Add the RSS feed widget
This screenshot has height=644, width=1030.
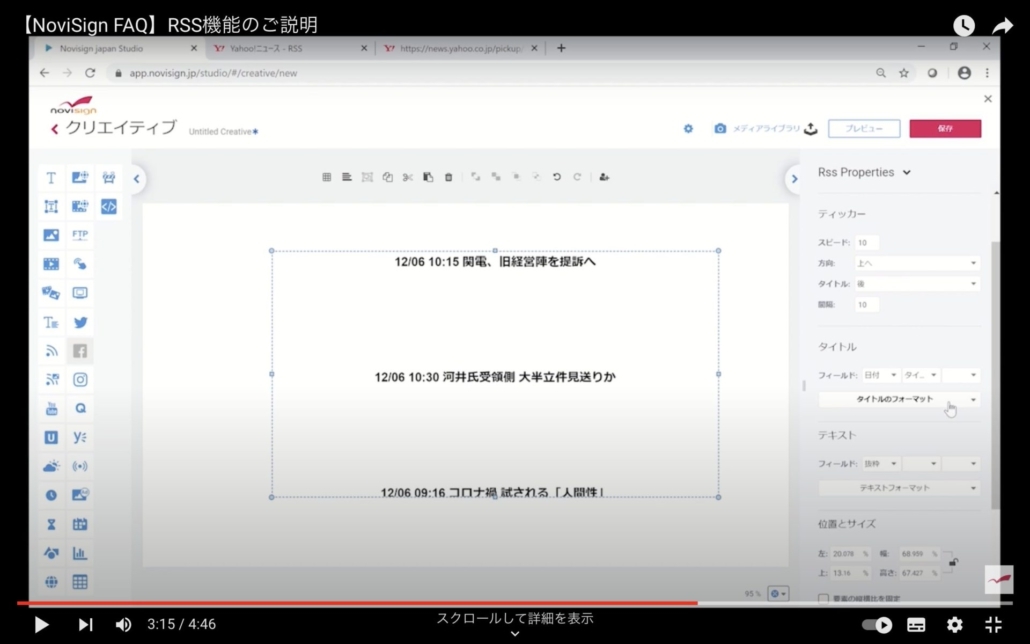51,351
